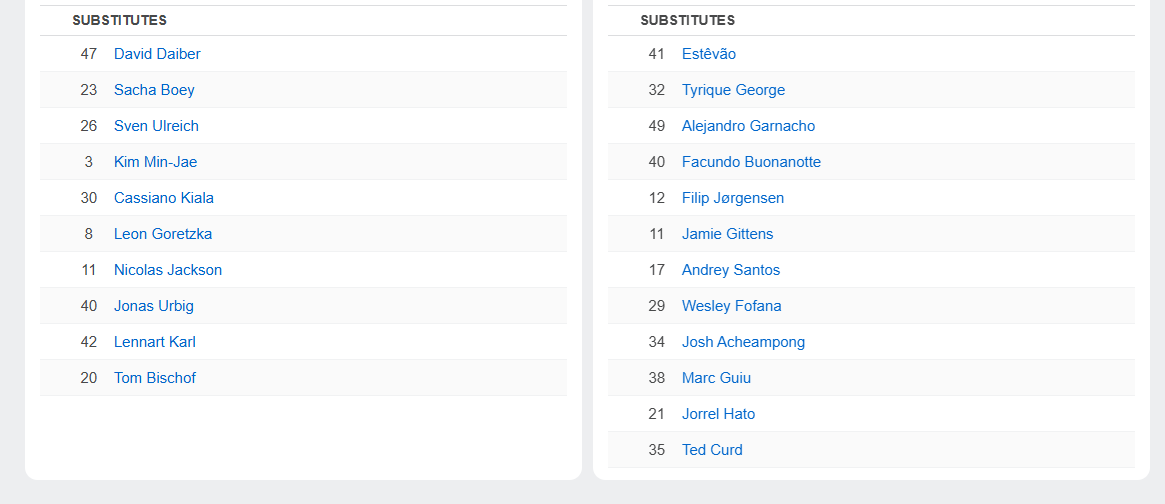1165x504 pixels.
Task: Select Alejandro Garnacho from the bench
Action: 748,126
